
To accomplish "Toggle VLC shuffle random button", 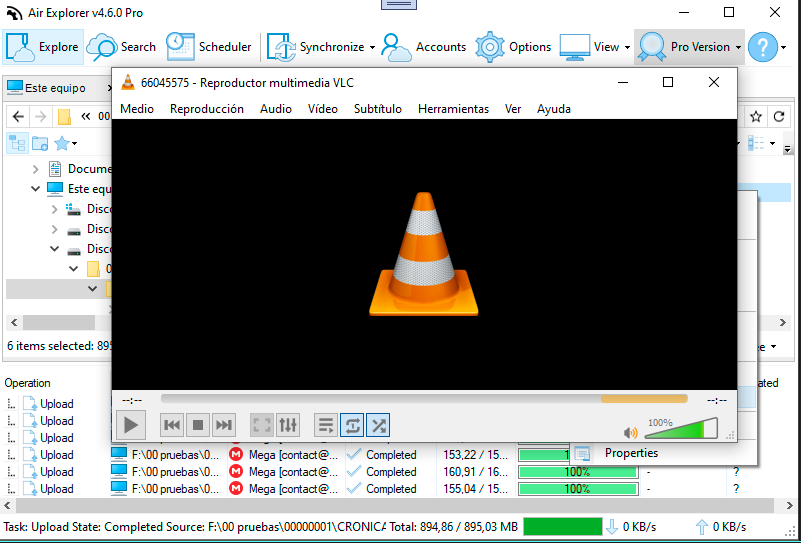I will click(x=378, y=425).
